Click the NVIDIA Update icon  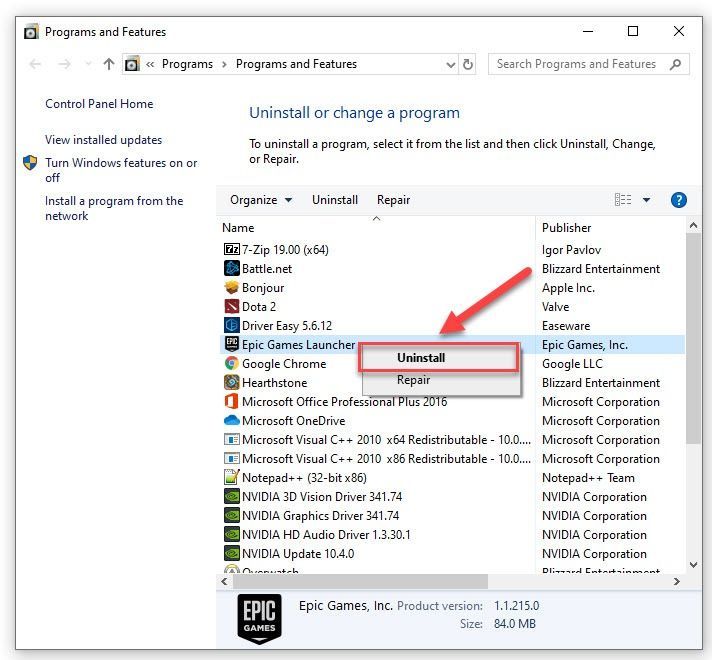pos(232,553)
